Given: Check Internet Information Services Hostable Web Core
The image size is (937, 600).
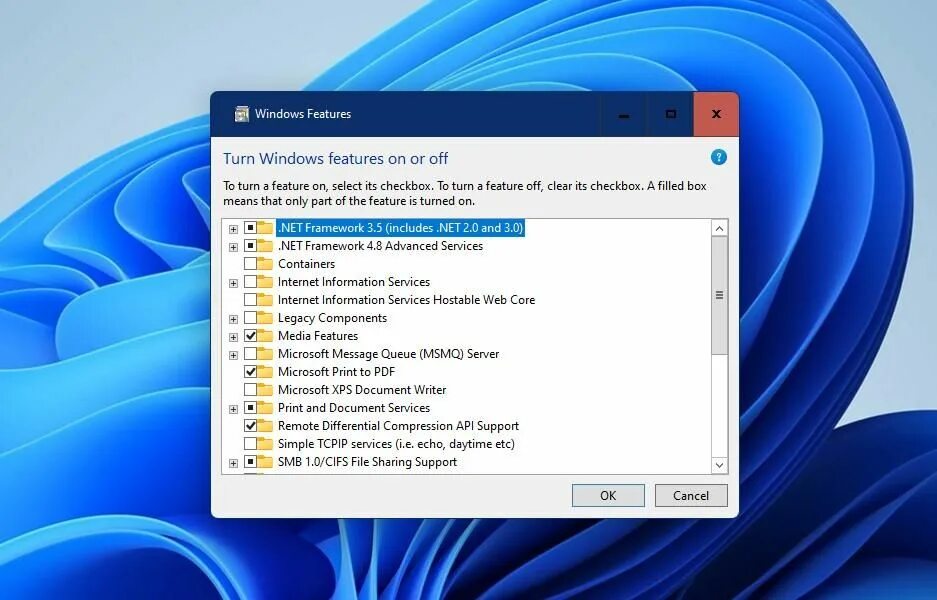Looking at the screenshot, I should pos(250,299).
